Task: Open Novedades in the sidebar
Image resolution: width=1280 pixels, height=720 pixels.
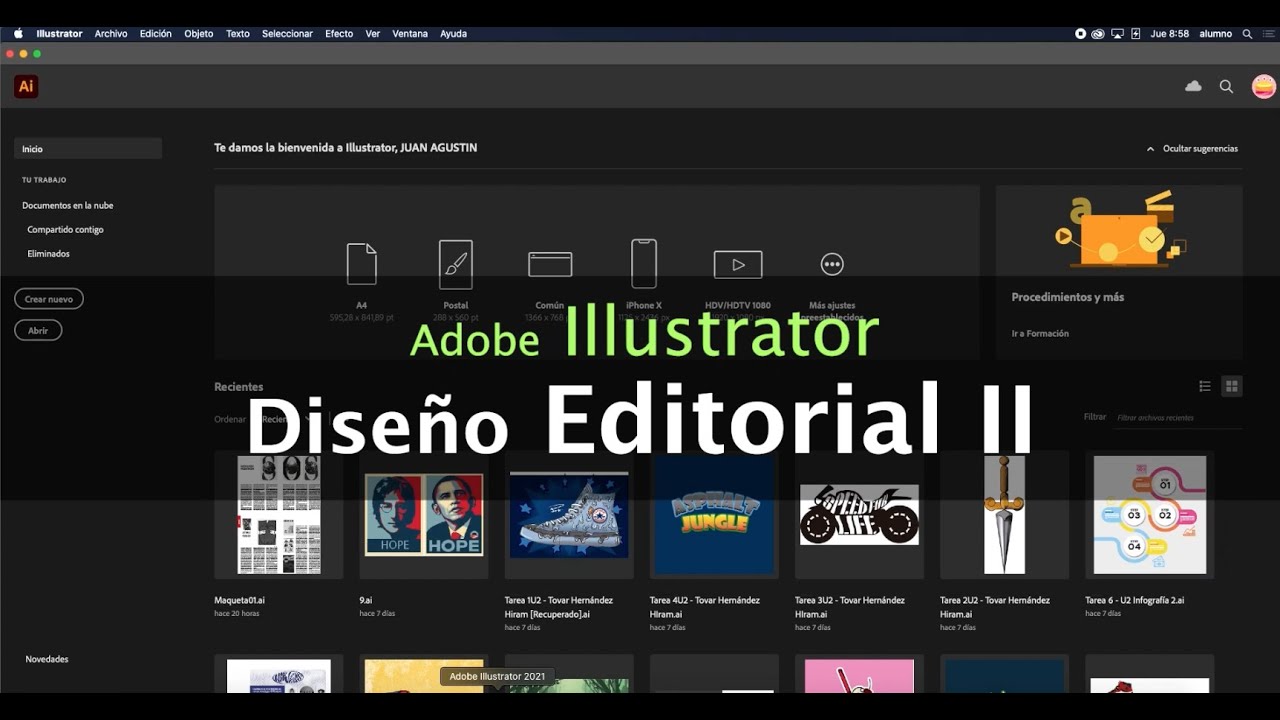Action: pos(47,659)
